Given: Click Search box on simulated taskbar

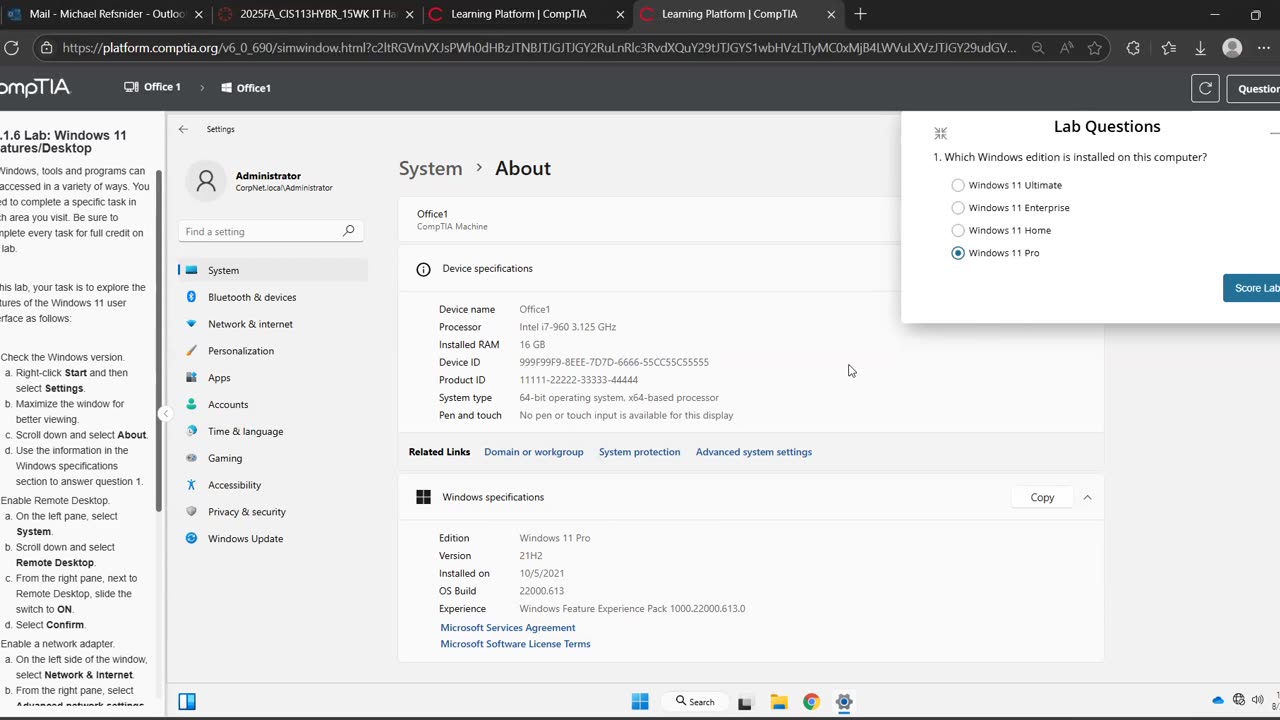Looking at the screenshot, I should (695, 702).
